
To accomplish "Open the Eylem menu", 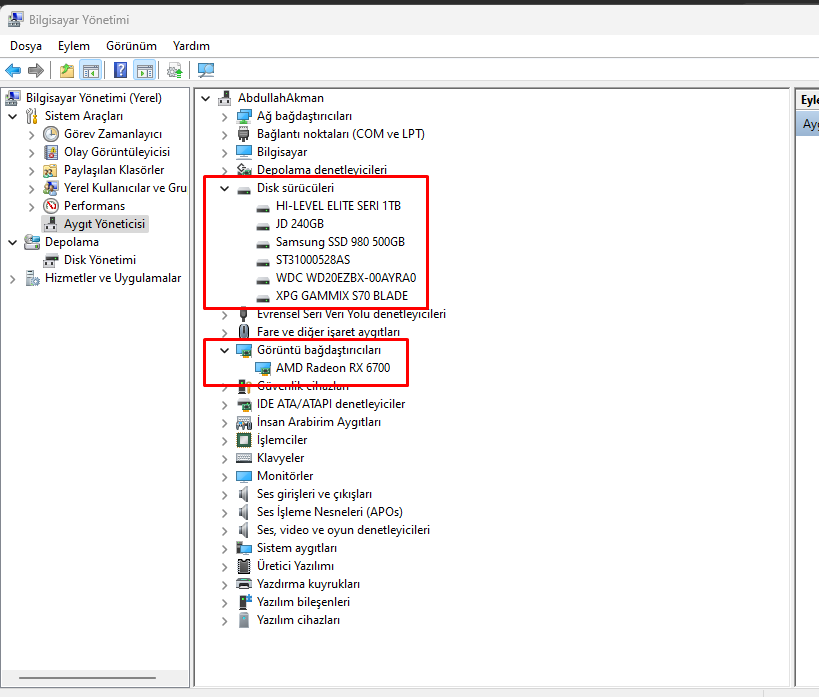I will tap(74, 46).
